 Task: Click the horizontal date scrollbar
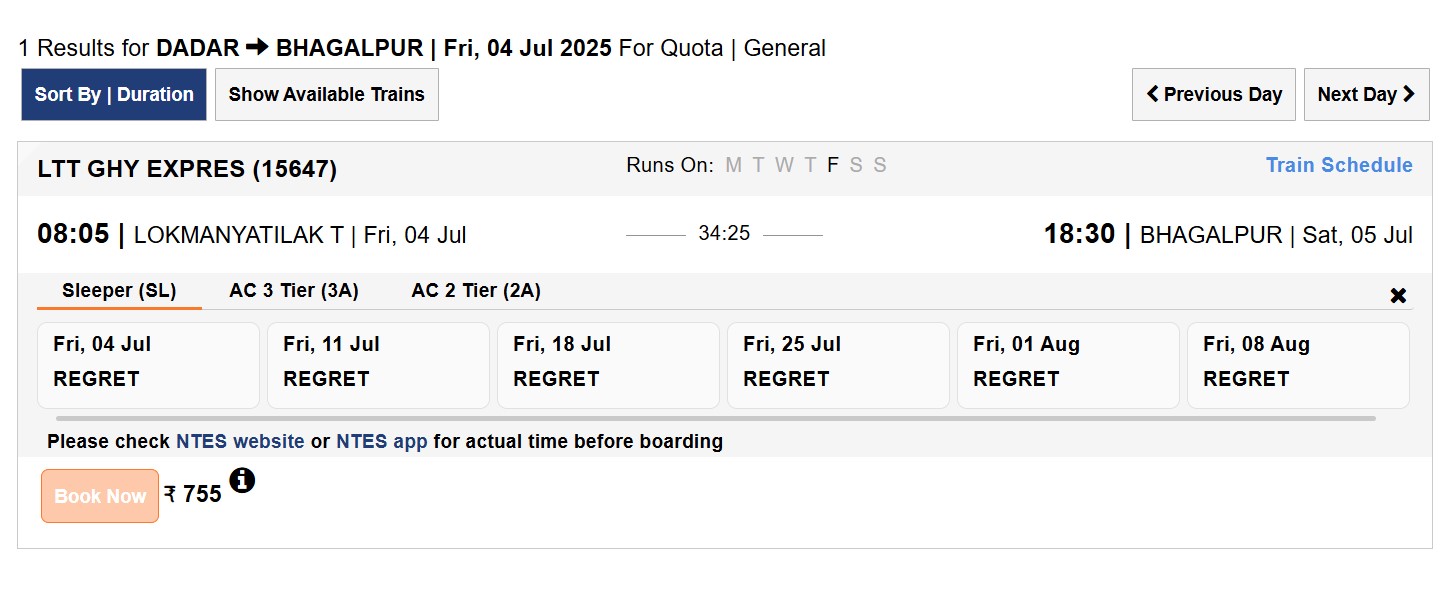coord(716,418)
